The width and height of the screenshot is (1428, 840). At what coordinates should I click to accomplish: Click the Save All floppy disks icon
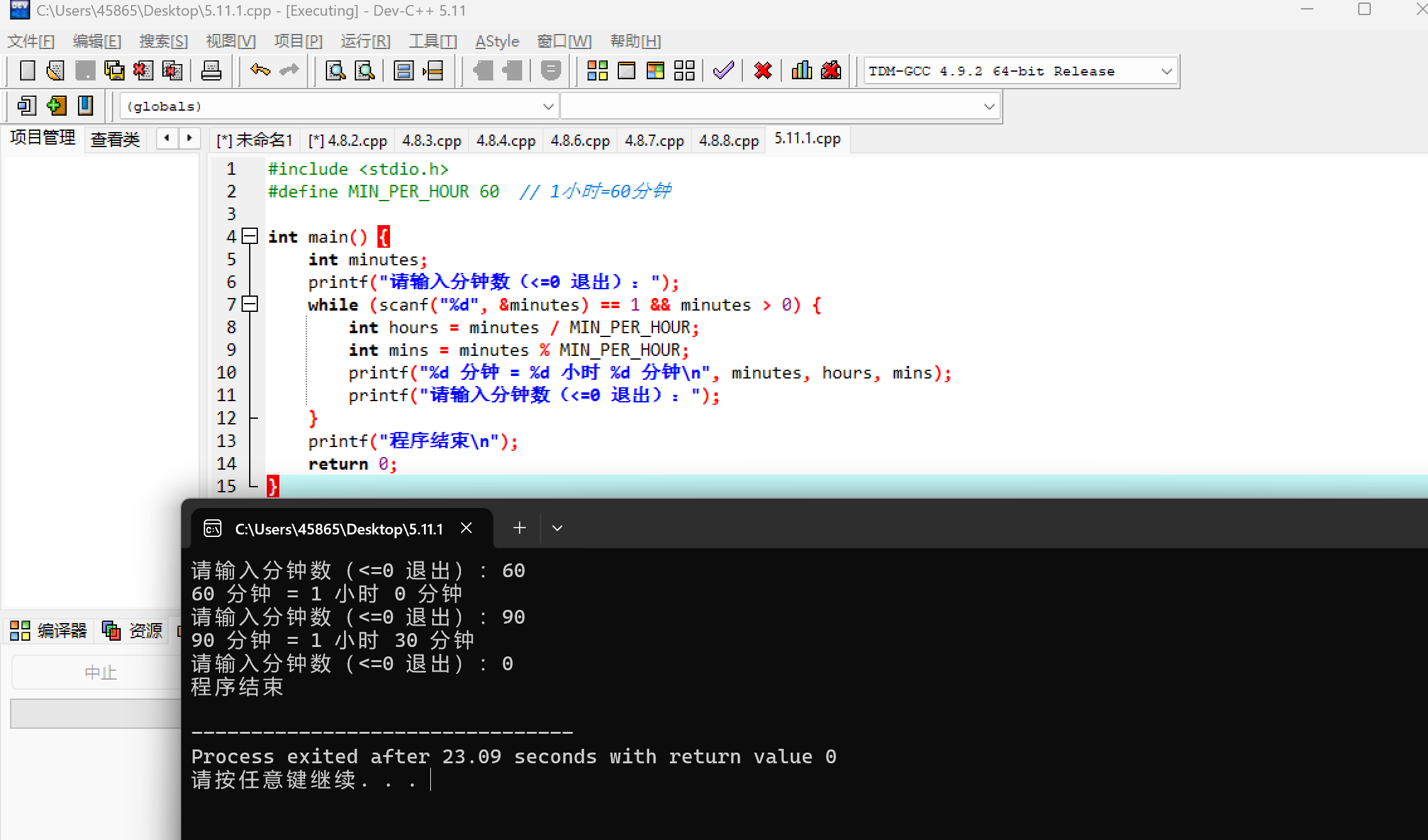(x=114, y=70)
